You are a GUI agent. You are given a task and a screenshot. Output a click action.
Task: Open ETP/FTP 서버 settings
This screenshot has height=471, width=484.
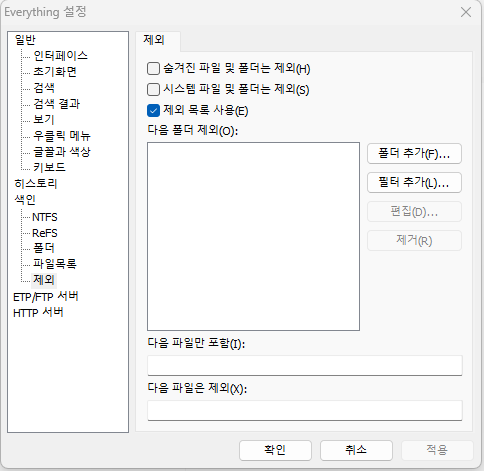coord(46,296)
